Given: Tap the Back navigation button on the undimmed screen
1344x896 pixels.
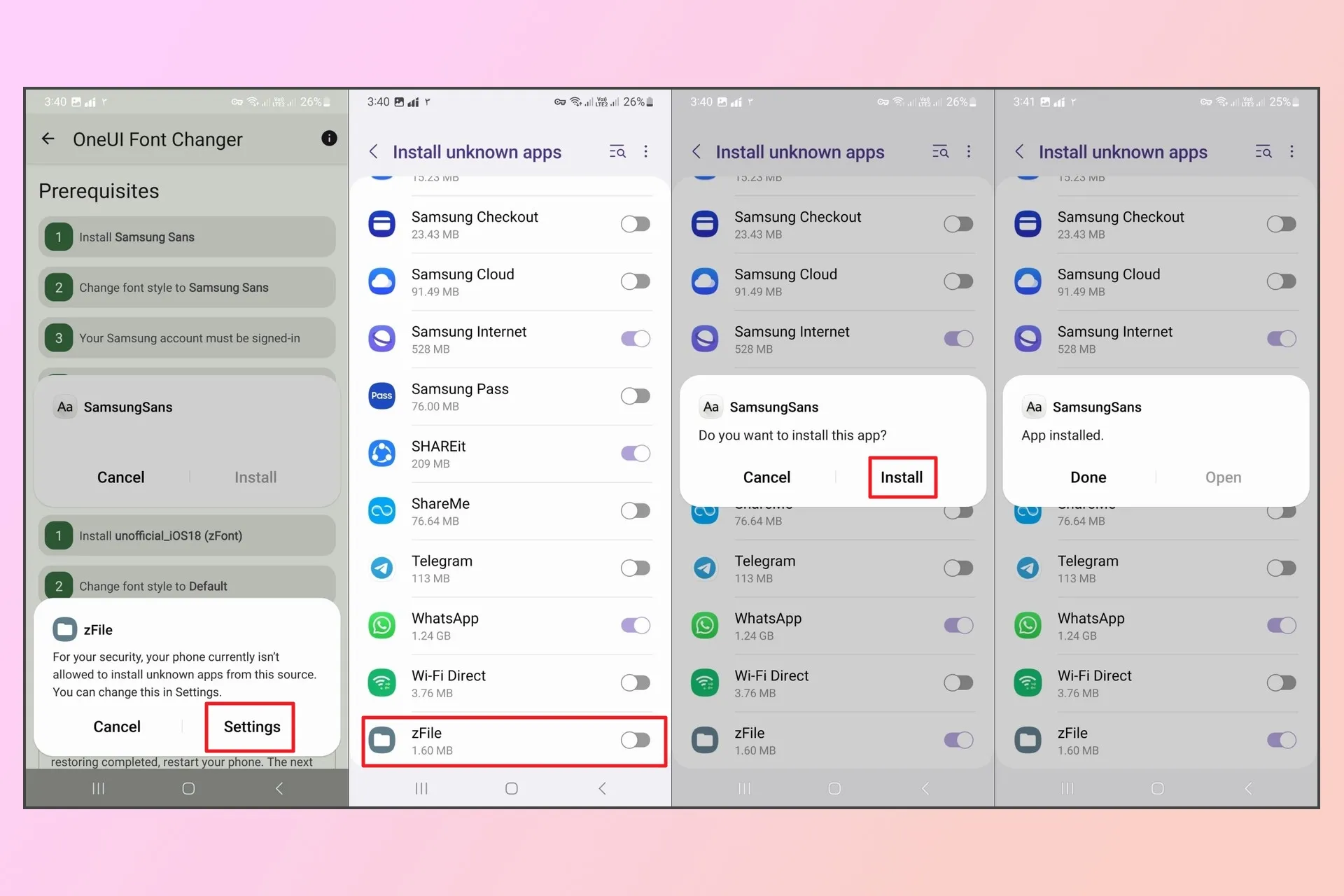Looking at the screenshot, I should 603,789.
